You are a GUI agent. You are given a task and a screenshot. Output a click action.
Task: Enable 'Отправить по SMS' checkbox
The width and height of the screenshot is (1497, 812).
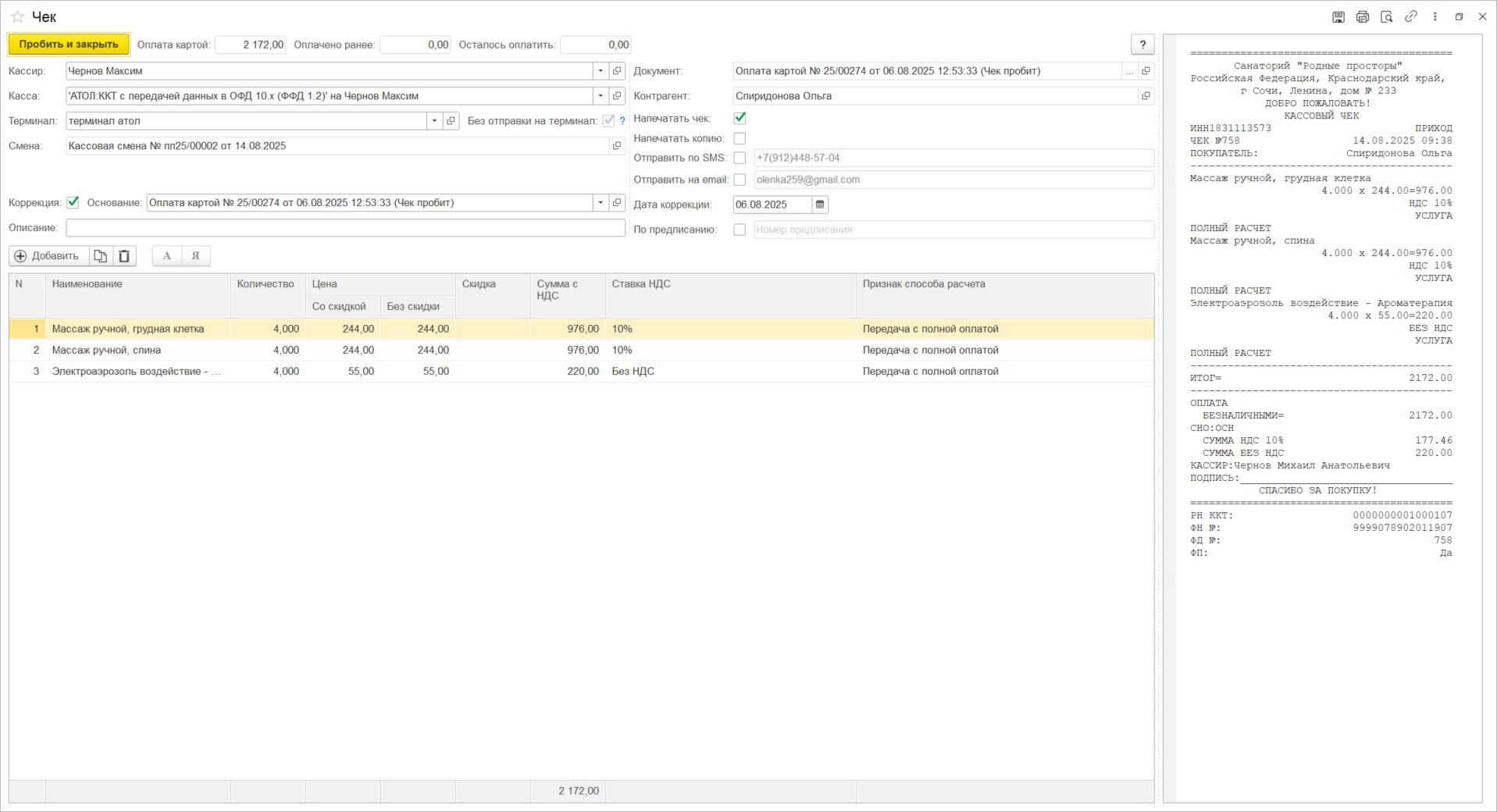740,158
